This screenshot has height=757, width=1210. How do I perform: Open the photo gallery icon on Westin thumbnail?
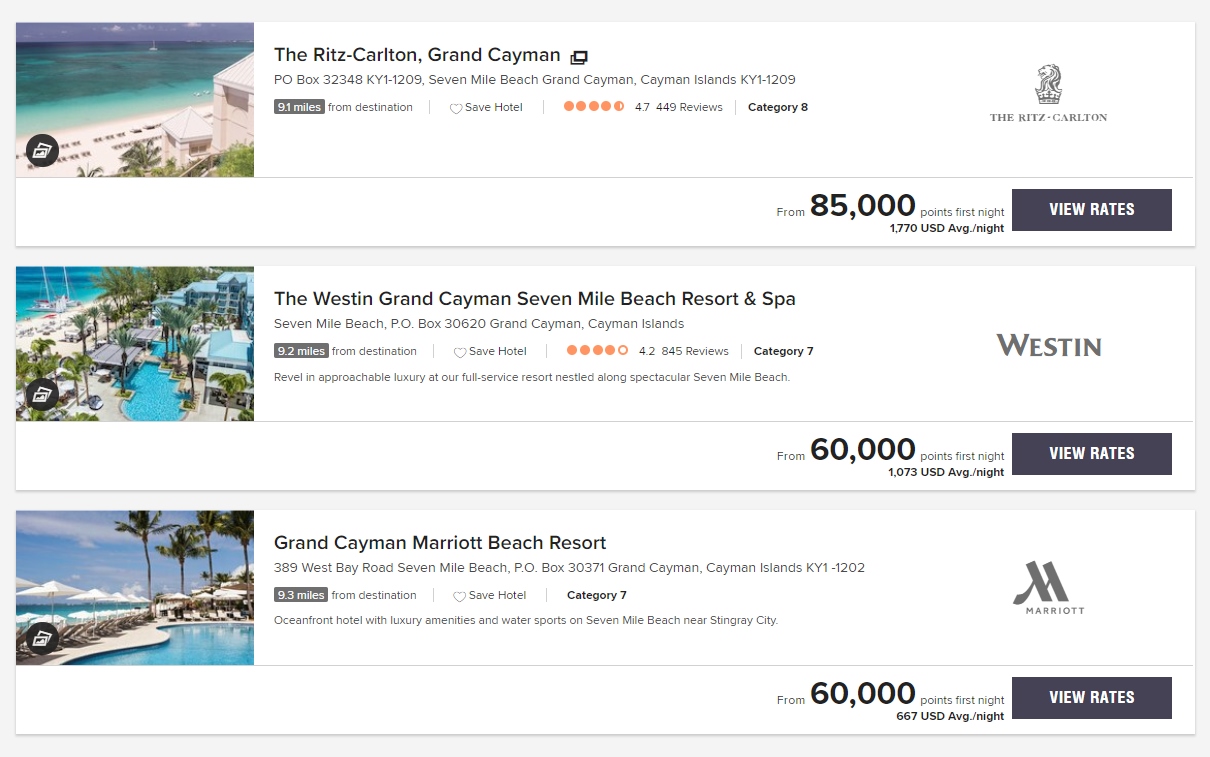click(x=42, y=394)
